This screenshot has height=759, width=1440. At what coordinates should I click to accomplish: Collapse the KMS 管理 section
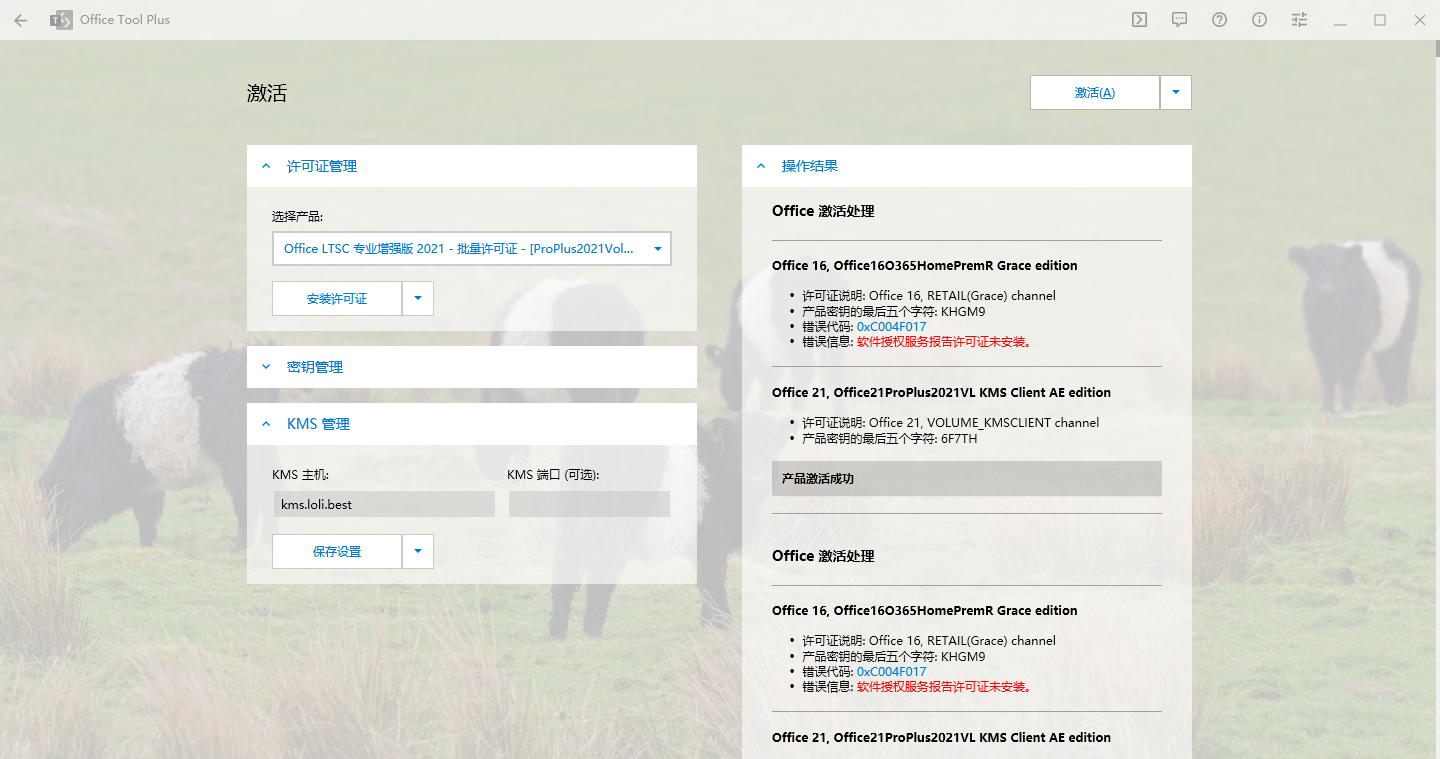[x=266, y=424]
